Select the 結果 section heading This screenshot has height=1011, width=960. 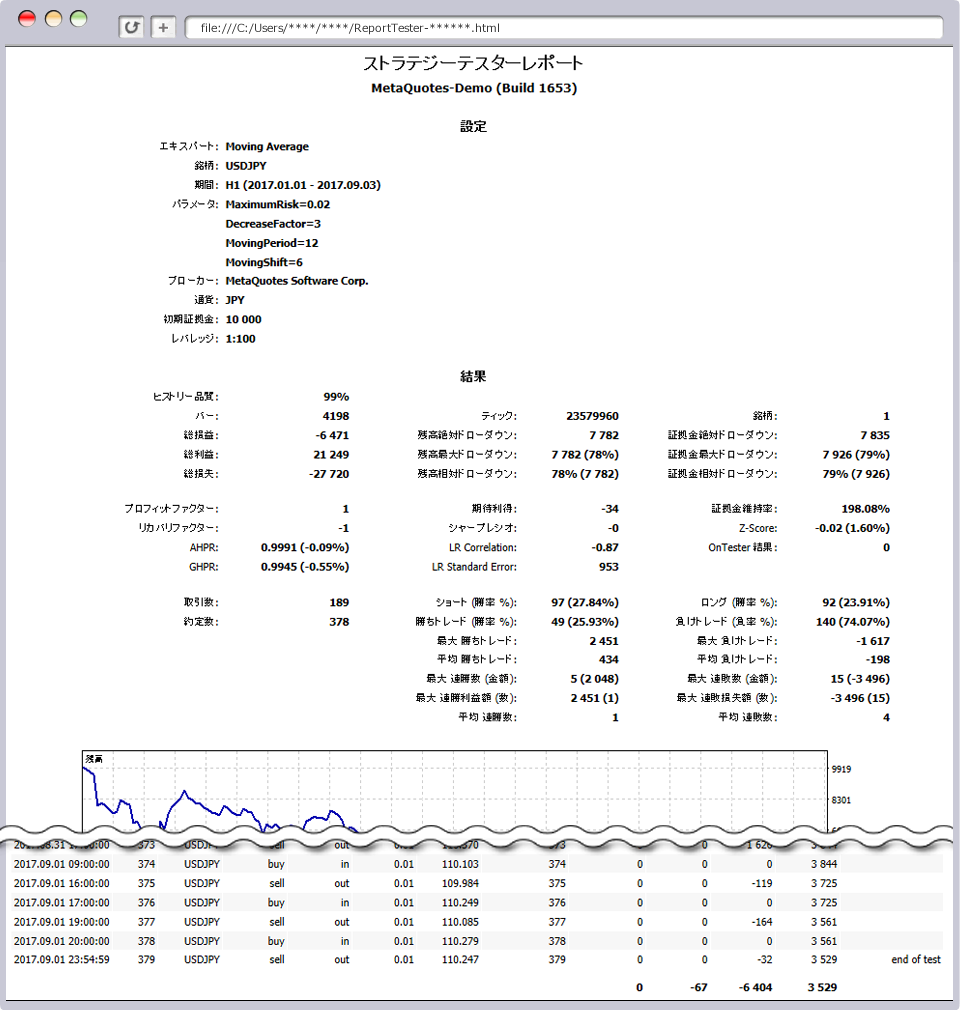tap(473, 377)
